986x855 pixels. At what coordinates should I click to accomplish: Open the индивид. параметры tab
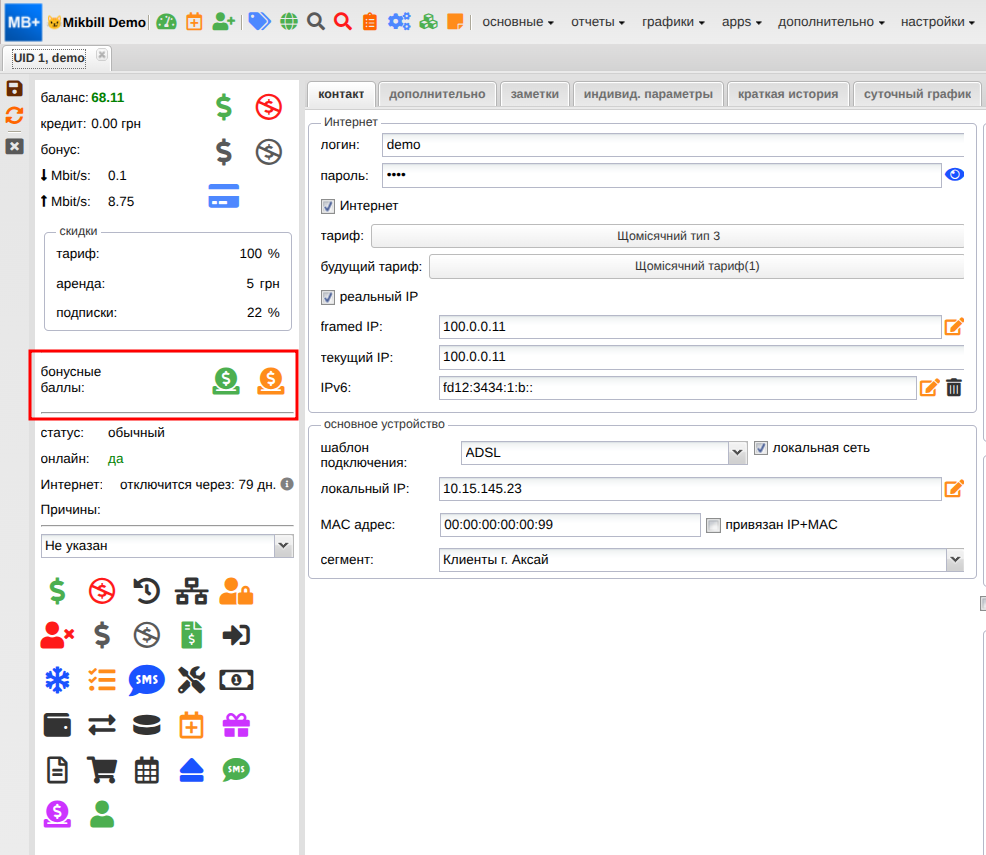648,94
